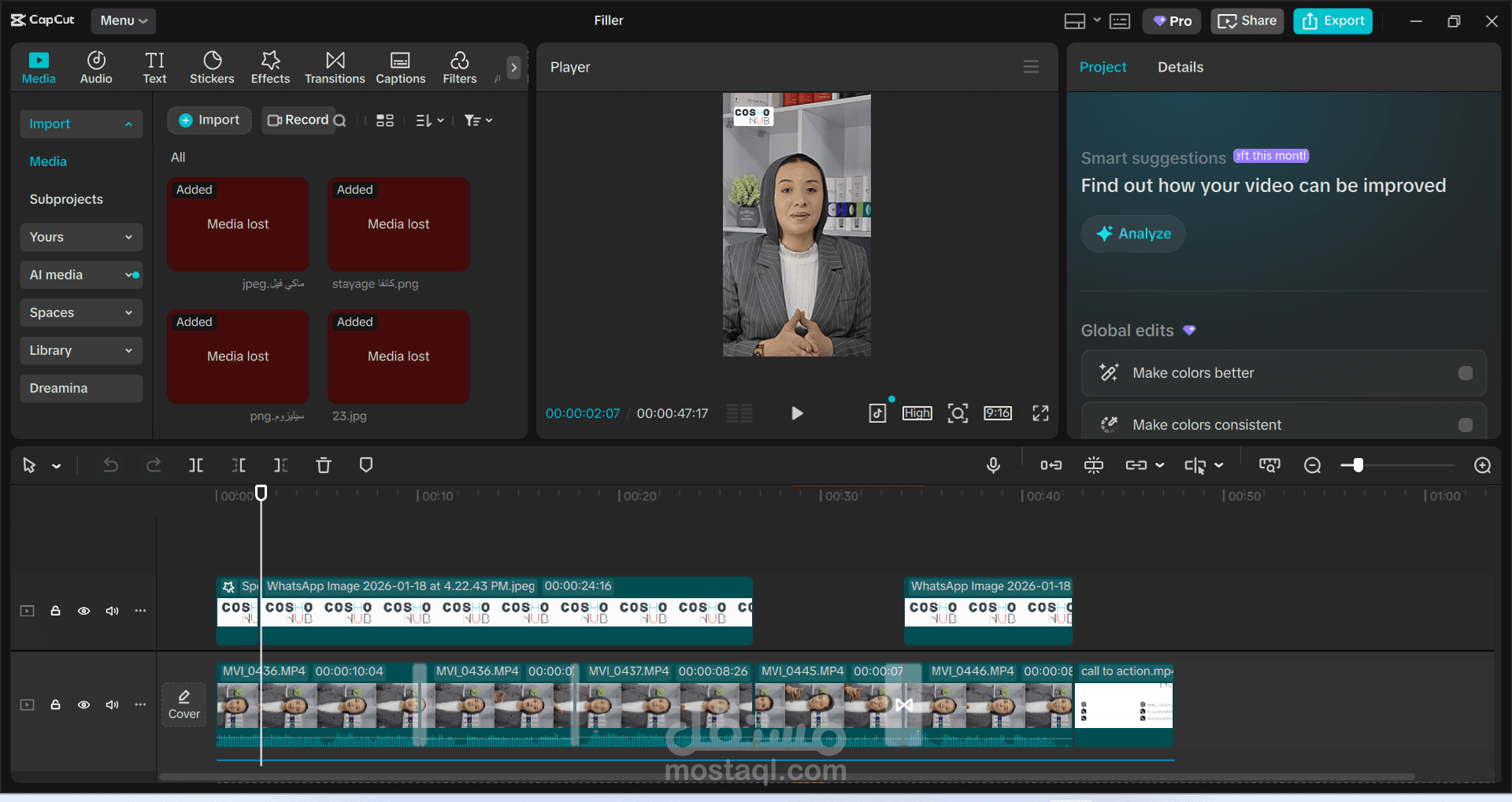Click the Analyze button

point(1133,234)
